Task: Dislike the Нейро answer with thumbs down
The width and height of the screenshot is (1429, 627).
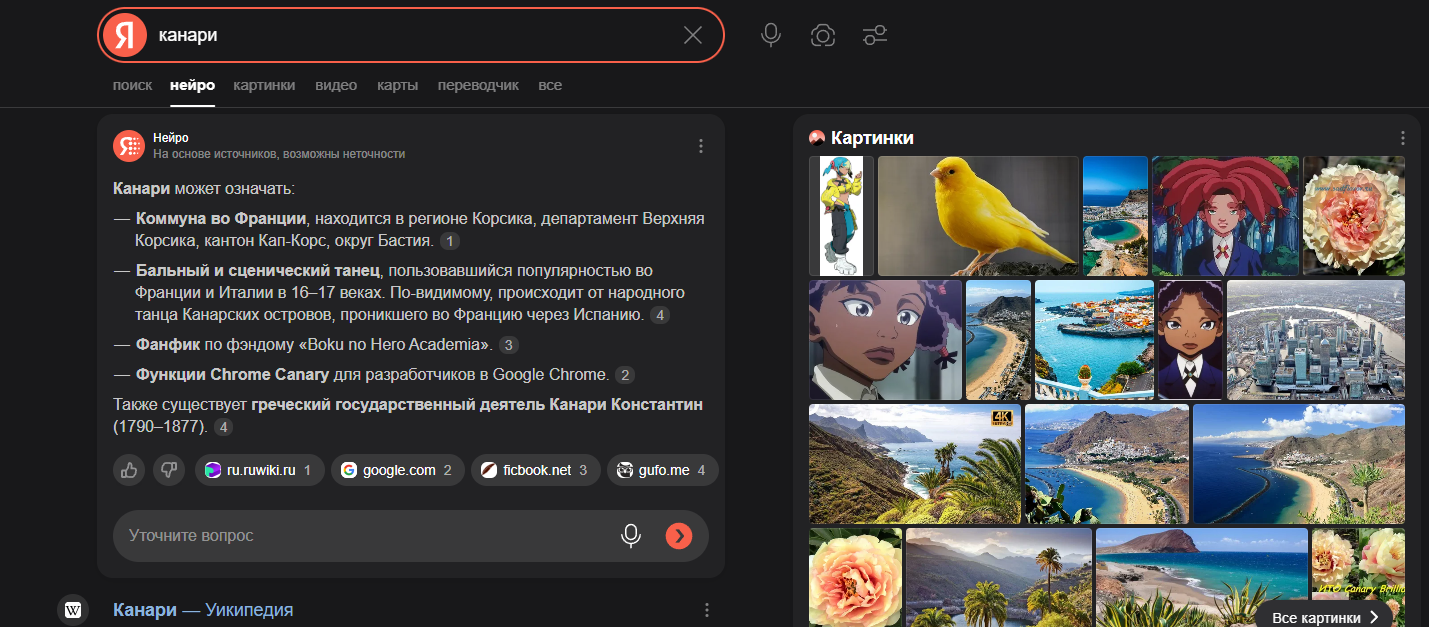Action: coord(169,470)
